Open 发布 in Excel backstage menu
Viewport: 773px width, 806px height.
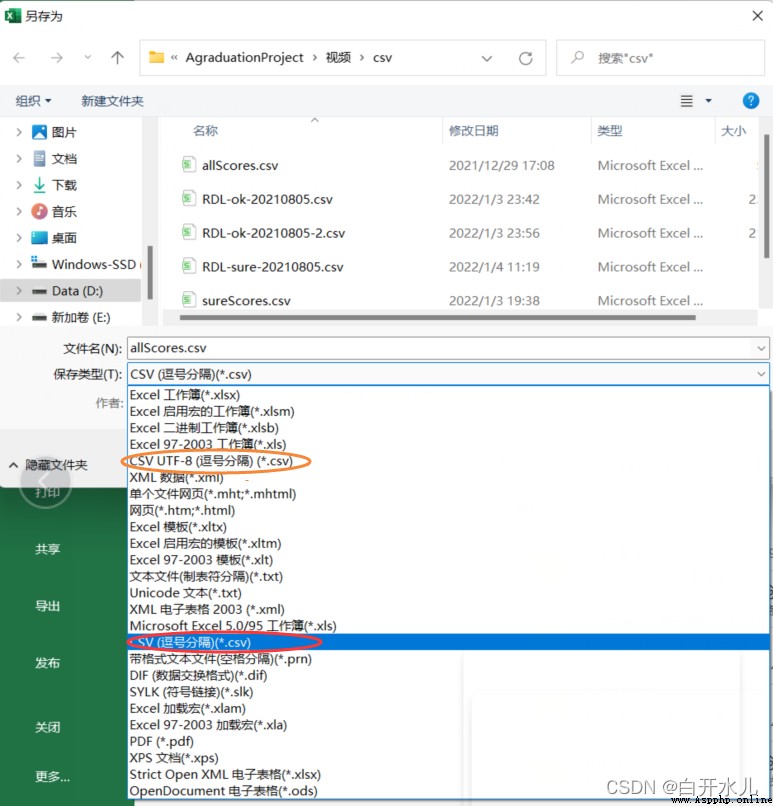[47, 663]
